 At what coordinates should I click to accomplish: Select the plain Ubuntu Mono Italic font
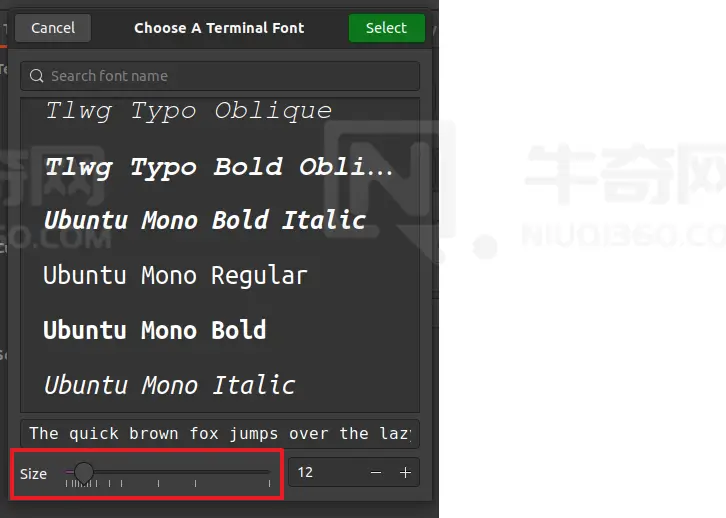click(x=220, y=385)
